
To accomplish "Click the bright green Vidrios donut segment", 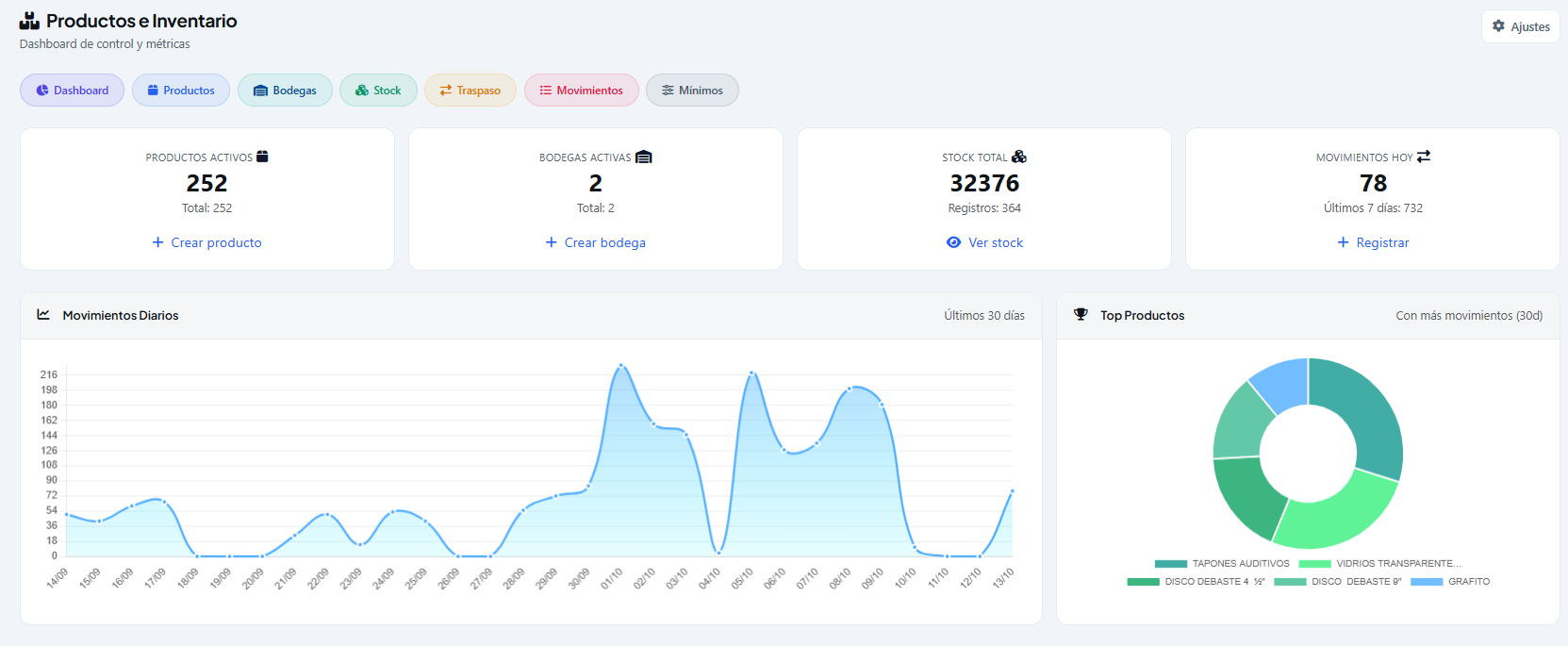I will (1337, 512).
